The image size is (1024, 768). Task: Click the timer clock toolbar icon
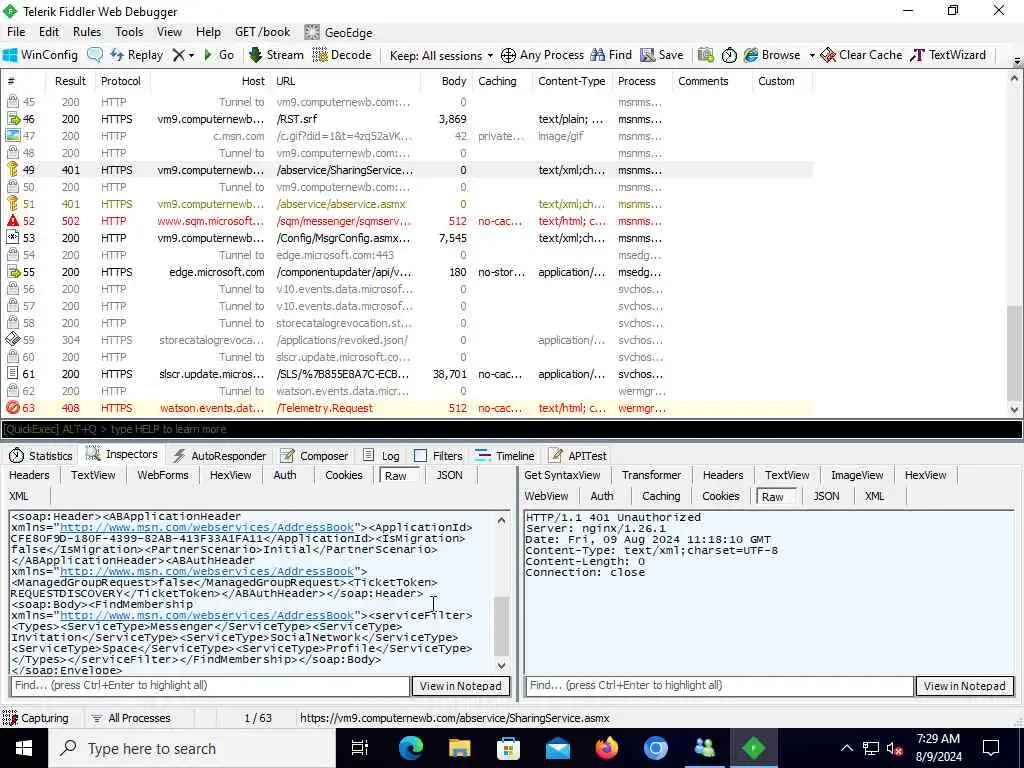click(729, 56)
